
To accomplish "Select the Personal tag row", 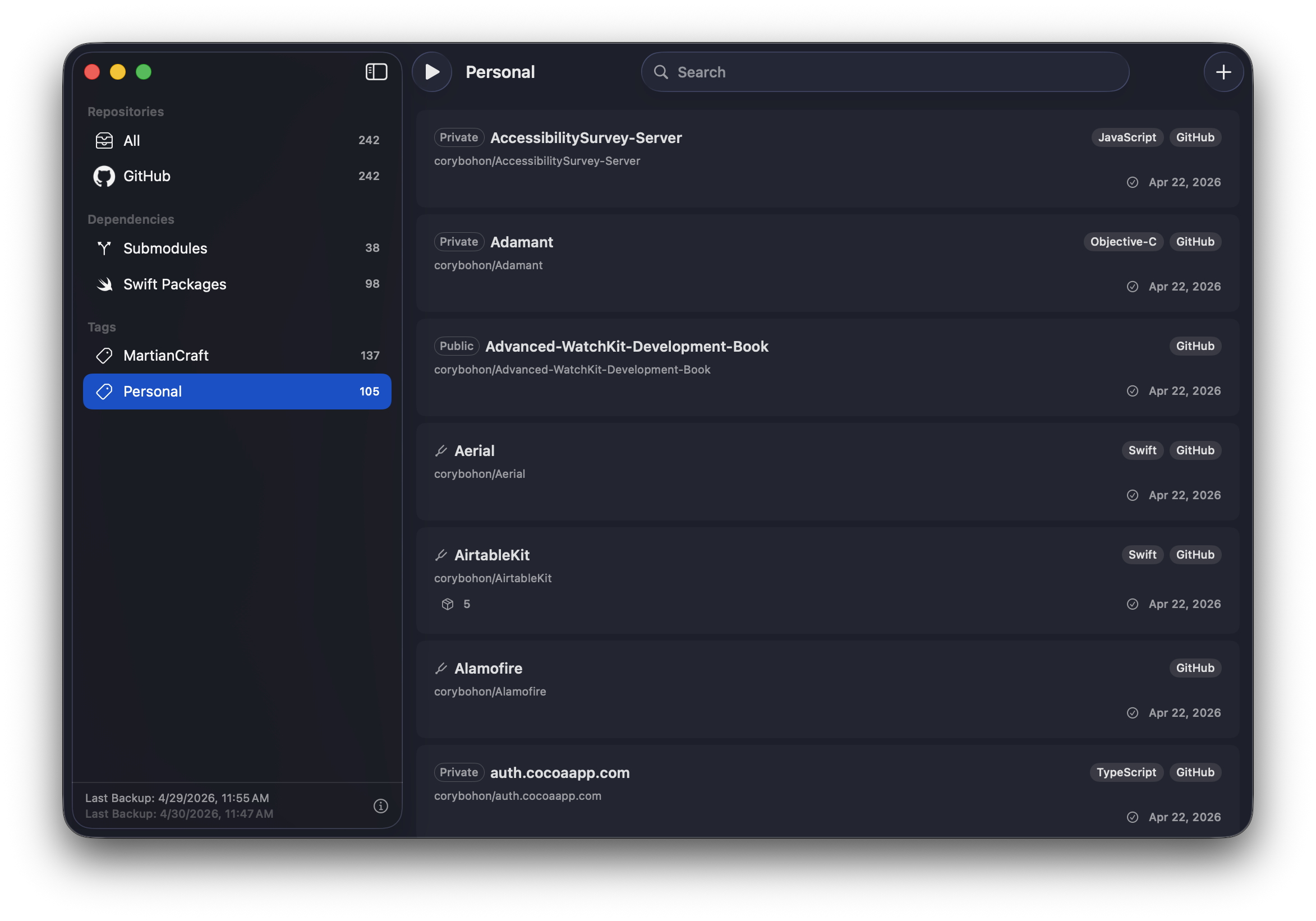I will point(237,392).
